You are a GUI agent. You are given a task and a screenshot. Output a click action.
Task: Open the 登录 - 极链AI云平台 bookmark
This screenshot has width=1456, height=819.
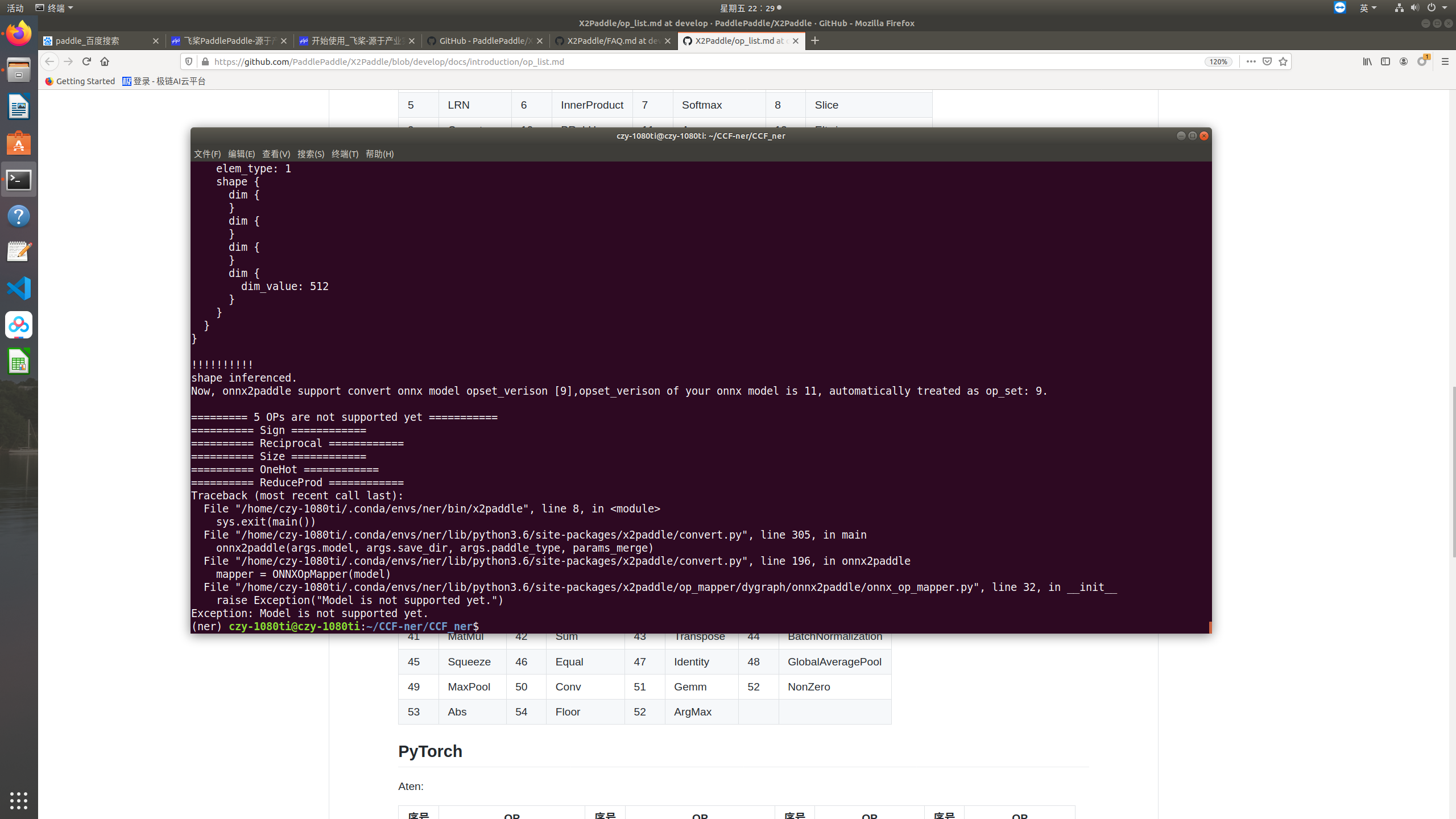click(x=164, y=81)
